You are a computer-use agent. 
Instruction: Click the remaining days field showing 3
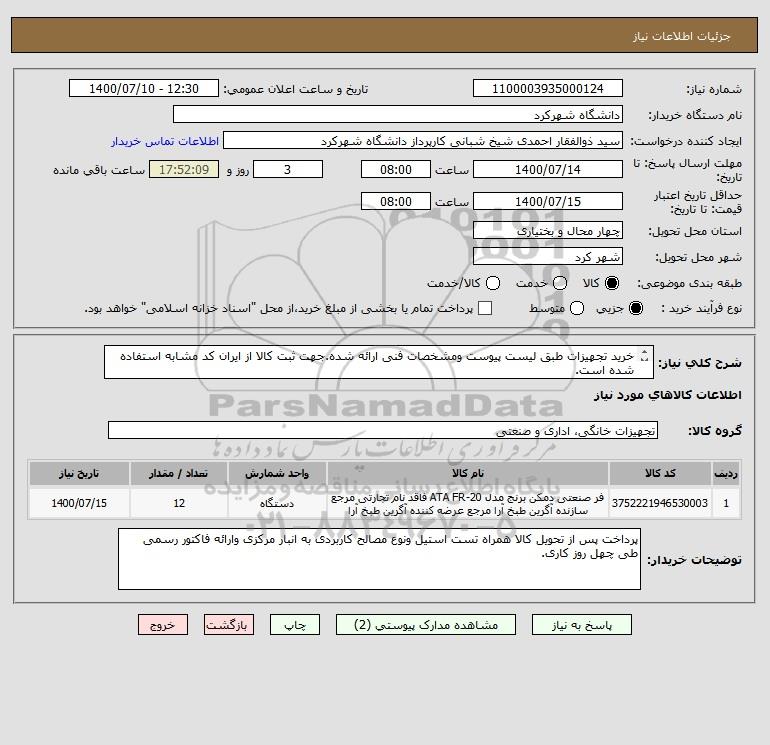[288, 169]
